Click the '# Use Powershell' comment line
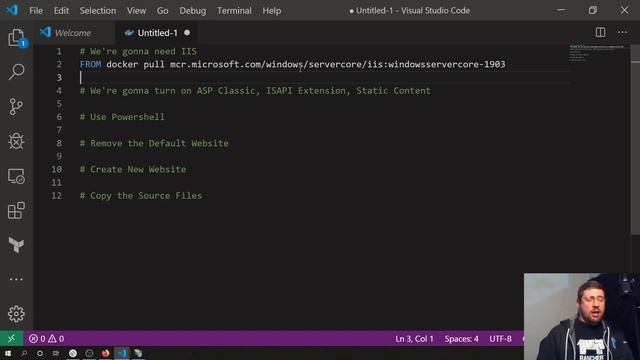This screenshot has width=640, height=360. 122,117
